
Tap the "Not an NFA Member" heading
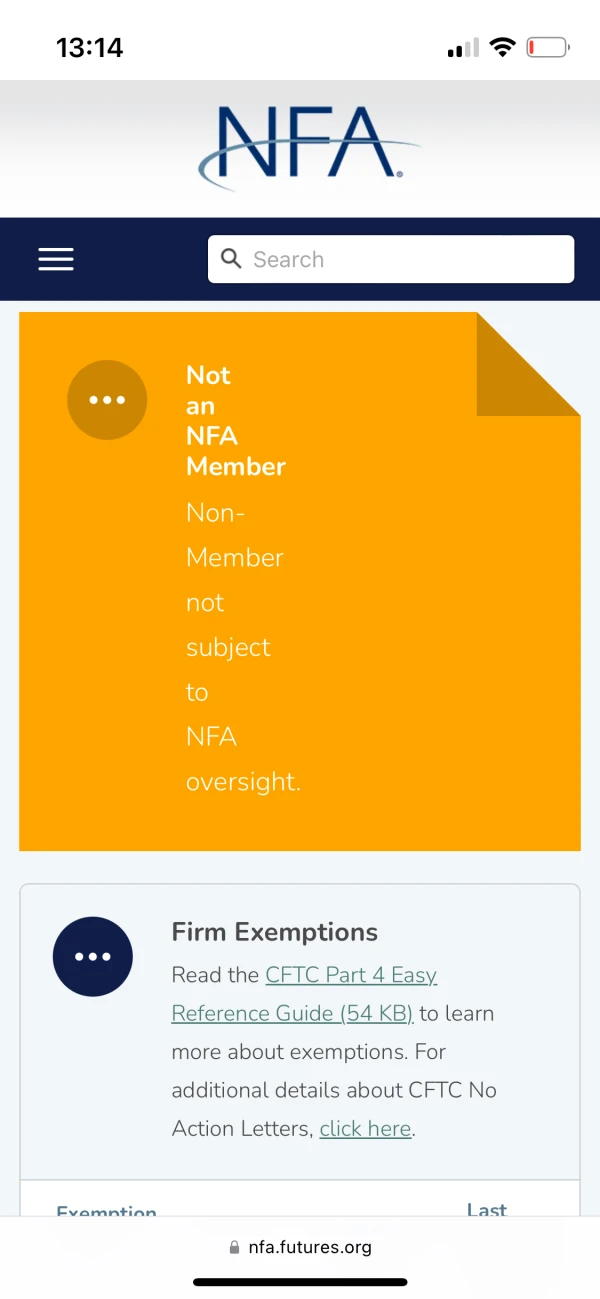236,420
